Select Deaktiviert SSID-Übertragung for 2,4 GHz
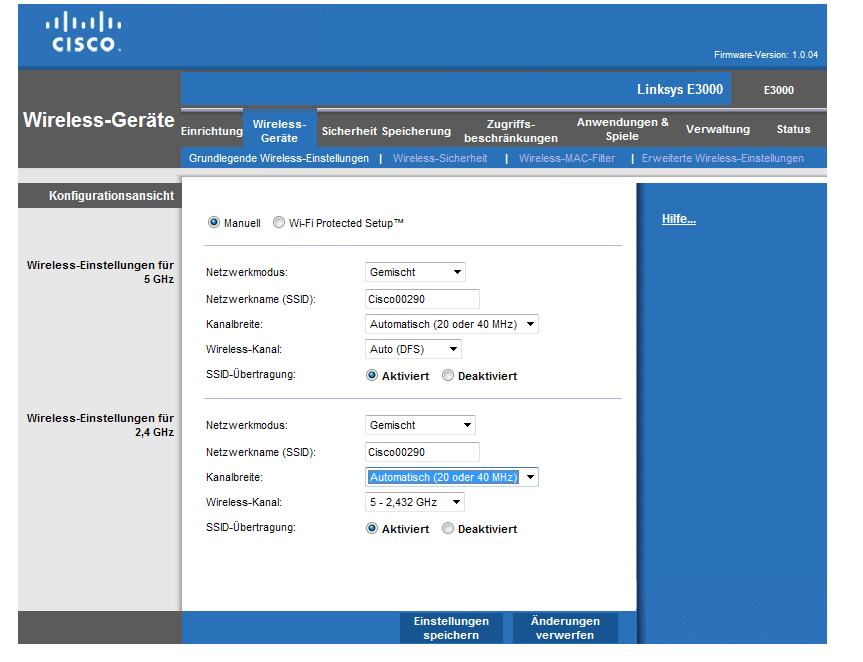 [x=448, y=528]
